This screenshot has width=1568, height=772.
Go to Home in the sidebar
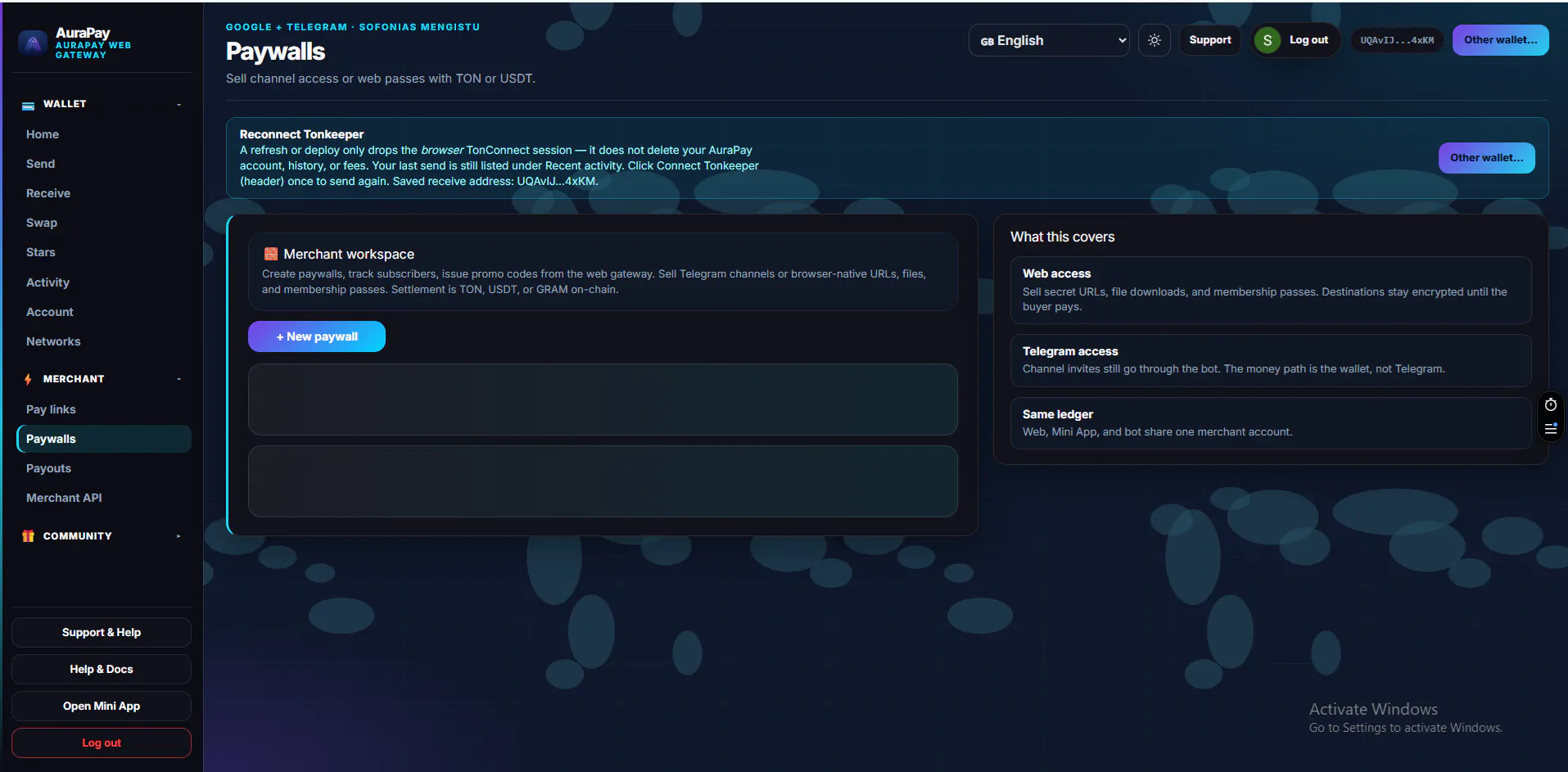tap(43, 134)
